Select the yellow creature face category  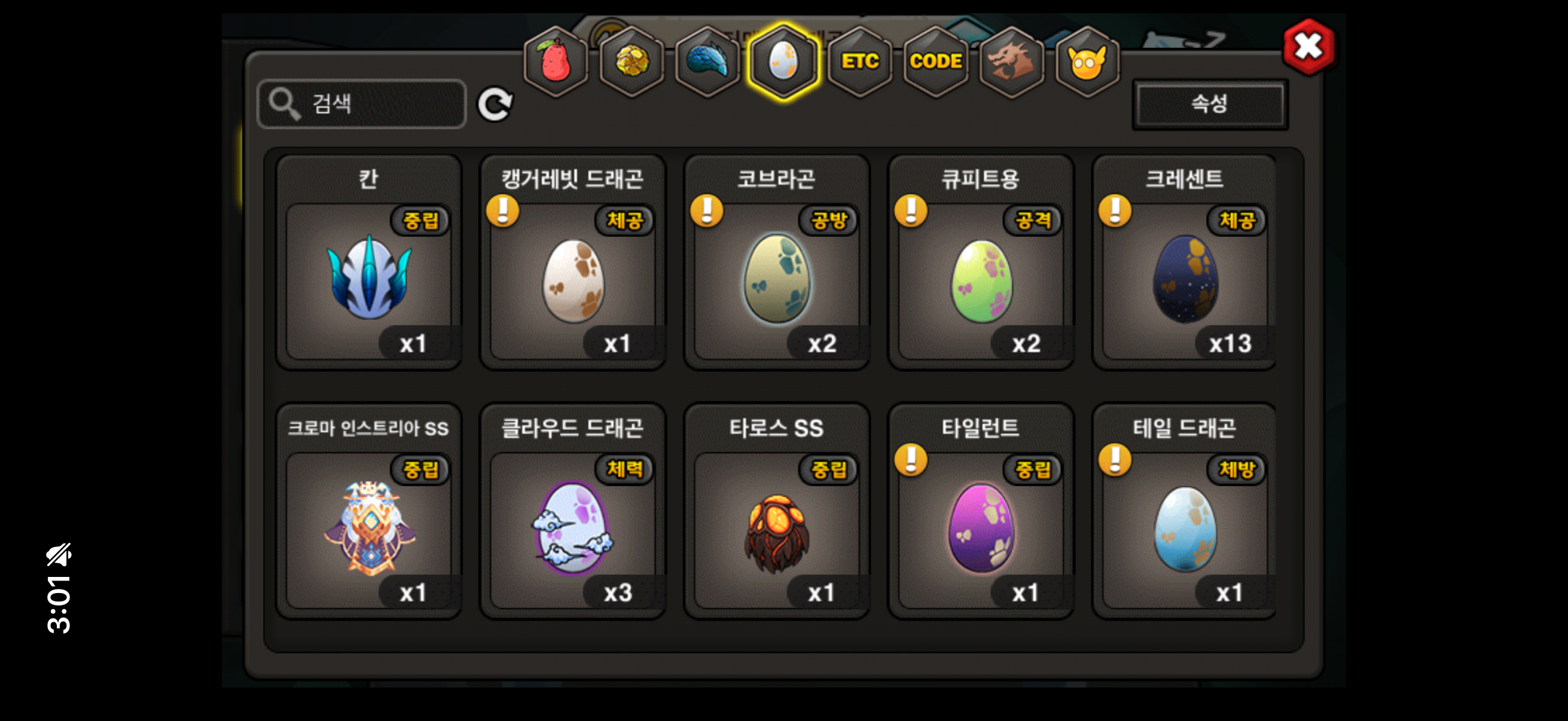[x=1087, y=62]
